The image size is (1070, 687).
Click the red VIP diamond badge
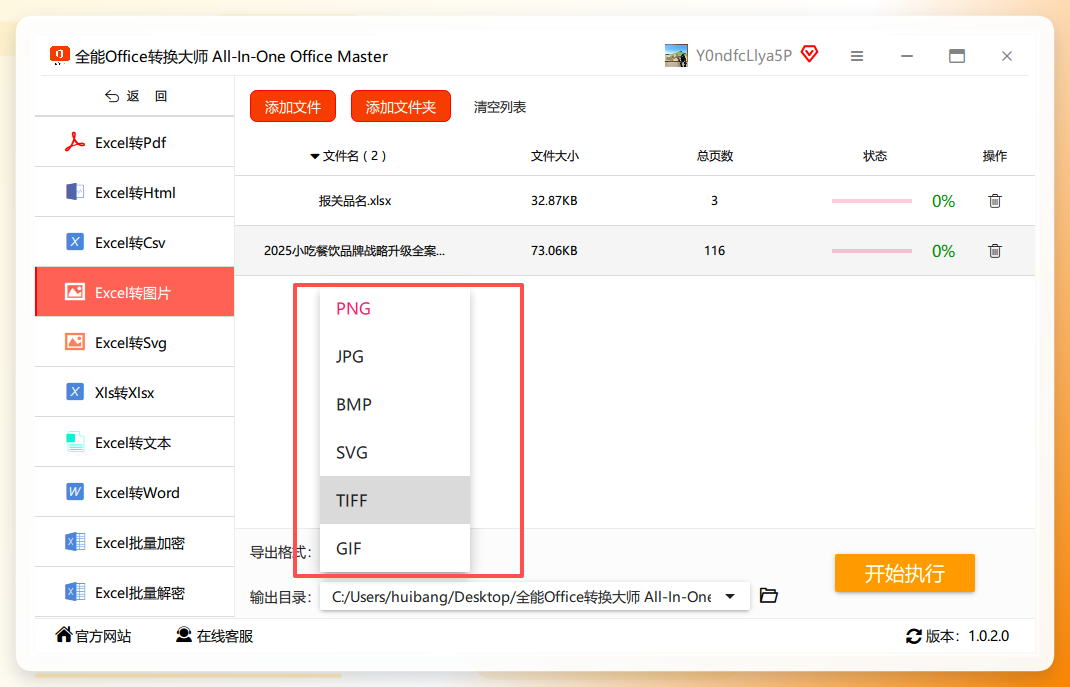click(809, 54)
